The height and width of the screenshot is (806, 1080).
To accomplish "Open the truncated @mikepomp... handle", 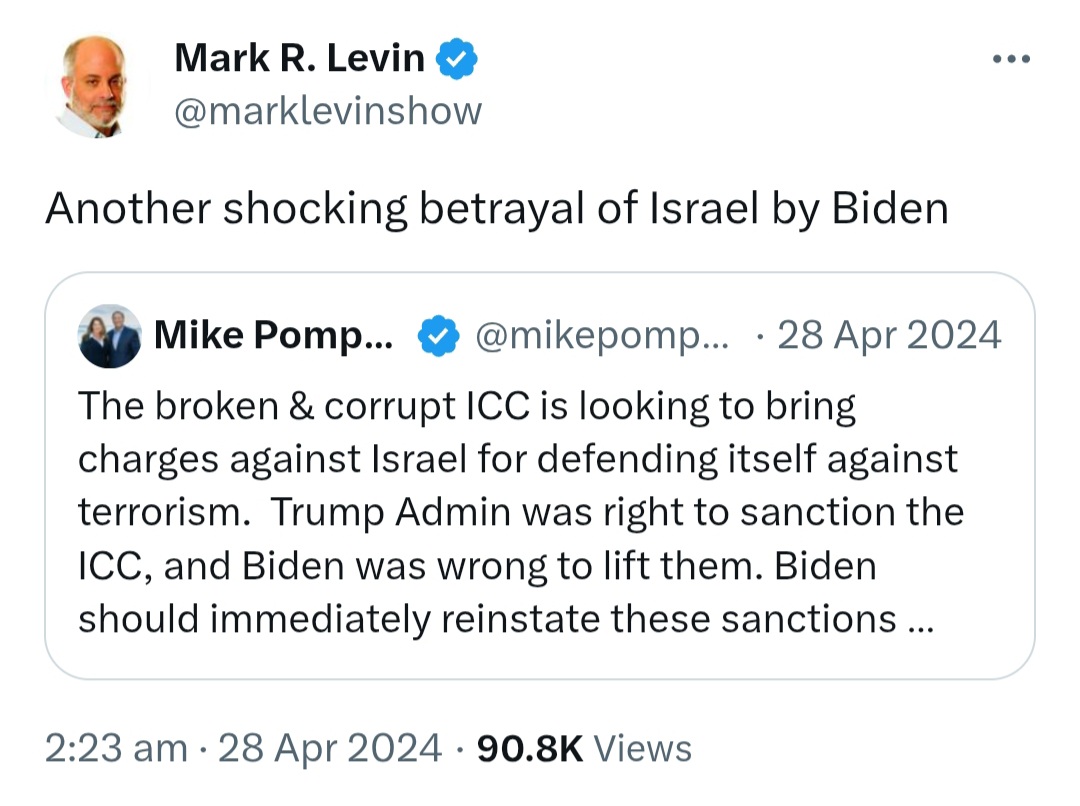I will [x=601, y=335].
